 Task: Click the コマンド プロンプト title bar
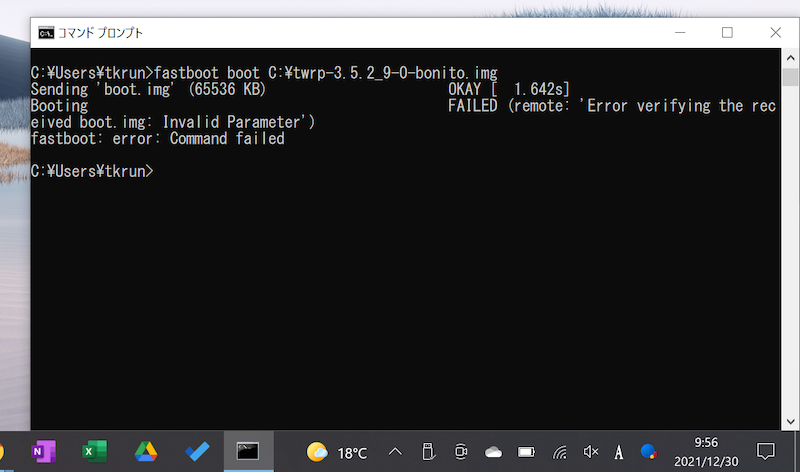[x=350, y=33]
